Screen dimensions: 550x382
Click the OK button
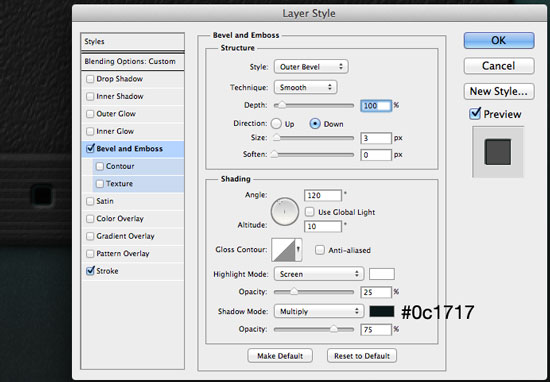[x=499, y=41]
